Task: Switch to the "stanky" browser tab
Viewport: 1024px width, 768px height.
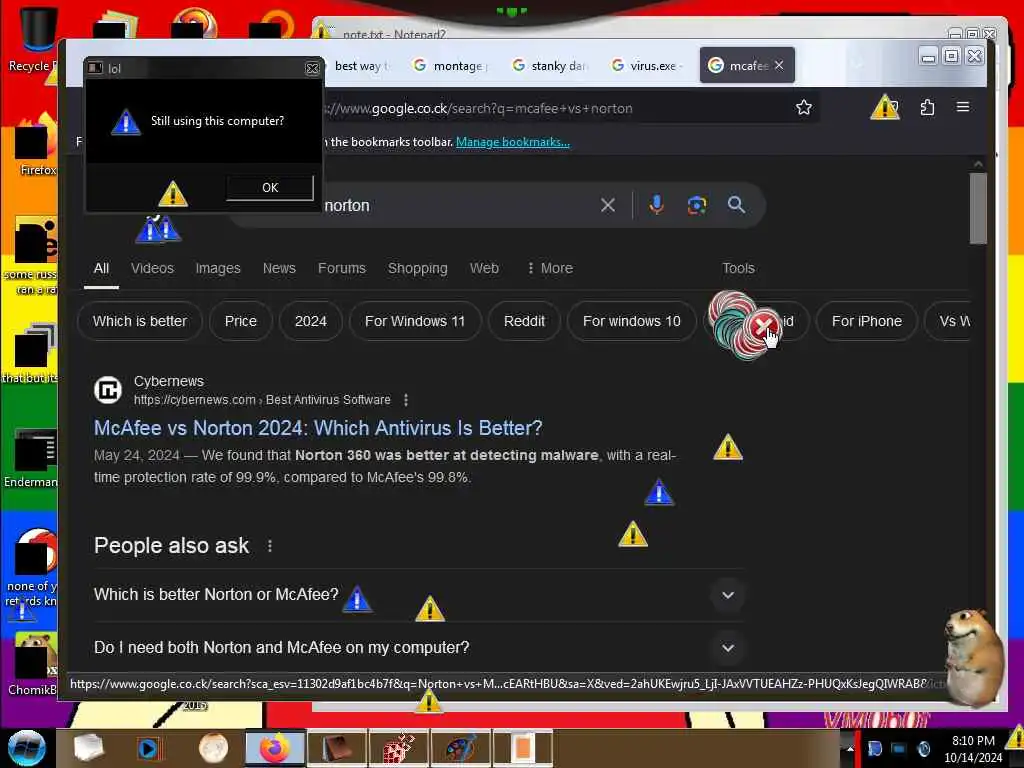Action: click(x=551, y=66)
